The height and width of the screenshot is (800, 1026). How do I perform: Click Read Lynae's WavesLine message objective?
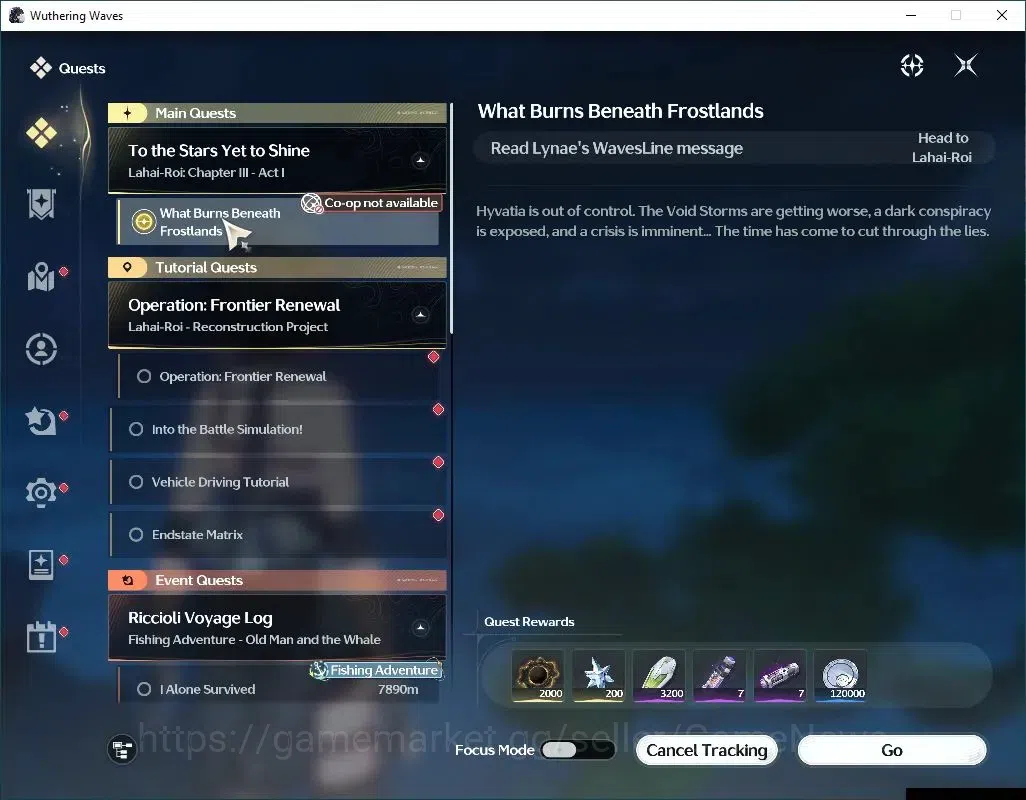pos(617,148)
